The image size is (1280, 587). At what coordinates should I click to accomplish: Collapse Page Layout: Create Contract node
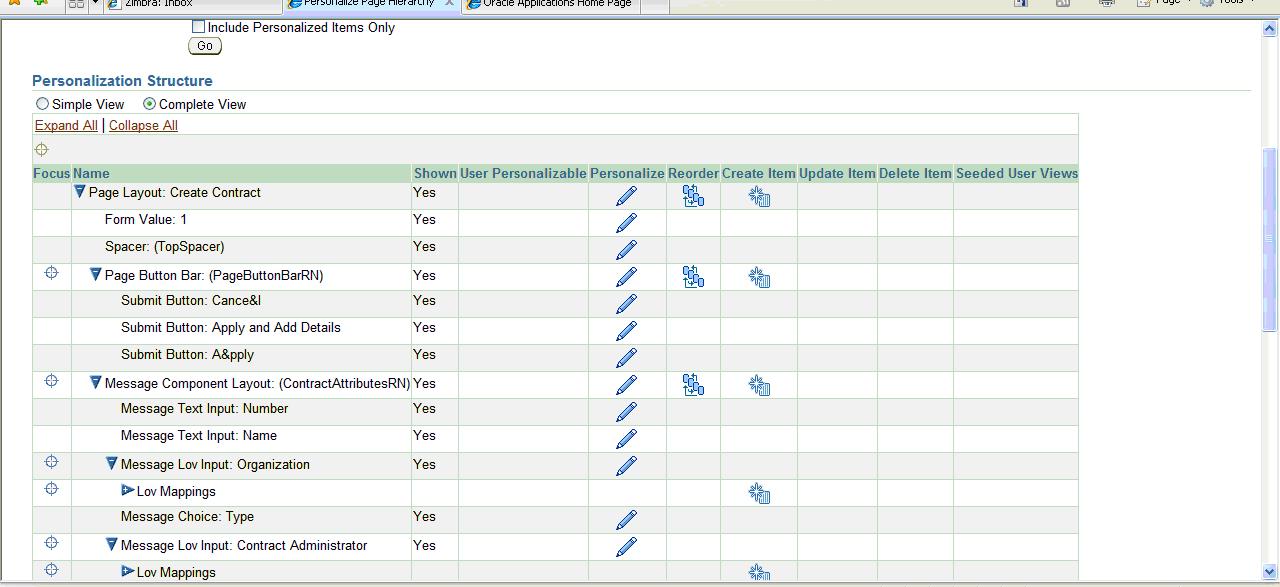tap(80, 192)
